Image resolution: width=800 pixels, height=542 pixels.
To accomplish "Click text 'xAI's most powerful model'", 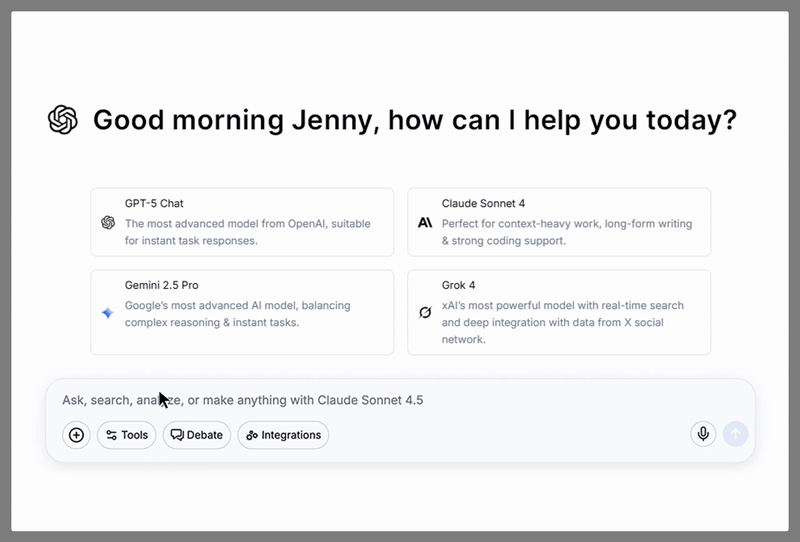I will point(506,305).
